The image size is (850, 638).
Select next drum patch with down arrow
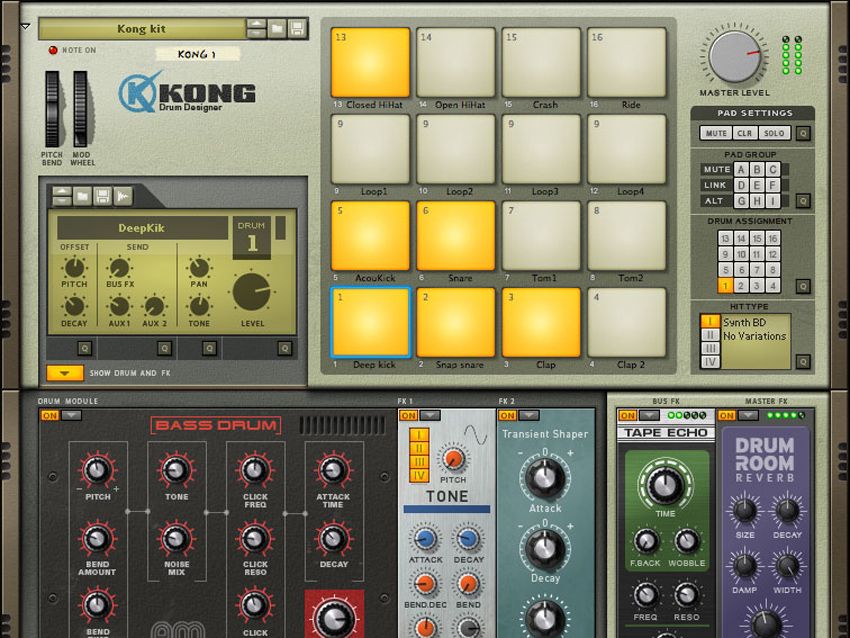tap(62, 201)
